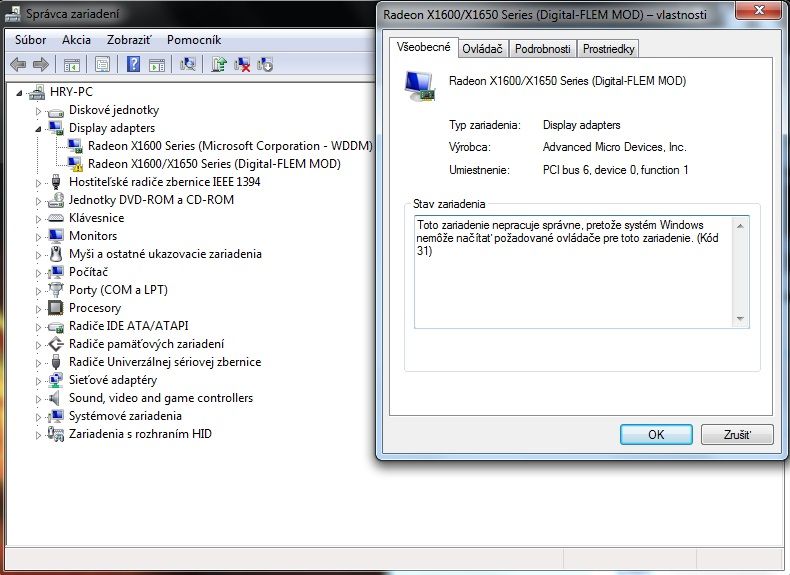The height and width of the screenshot is (575, 790).
Task: Open the Zobraziť menu
Action: [x=128, y=40]
